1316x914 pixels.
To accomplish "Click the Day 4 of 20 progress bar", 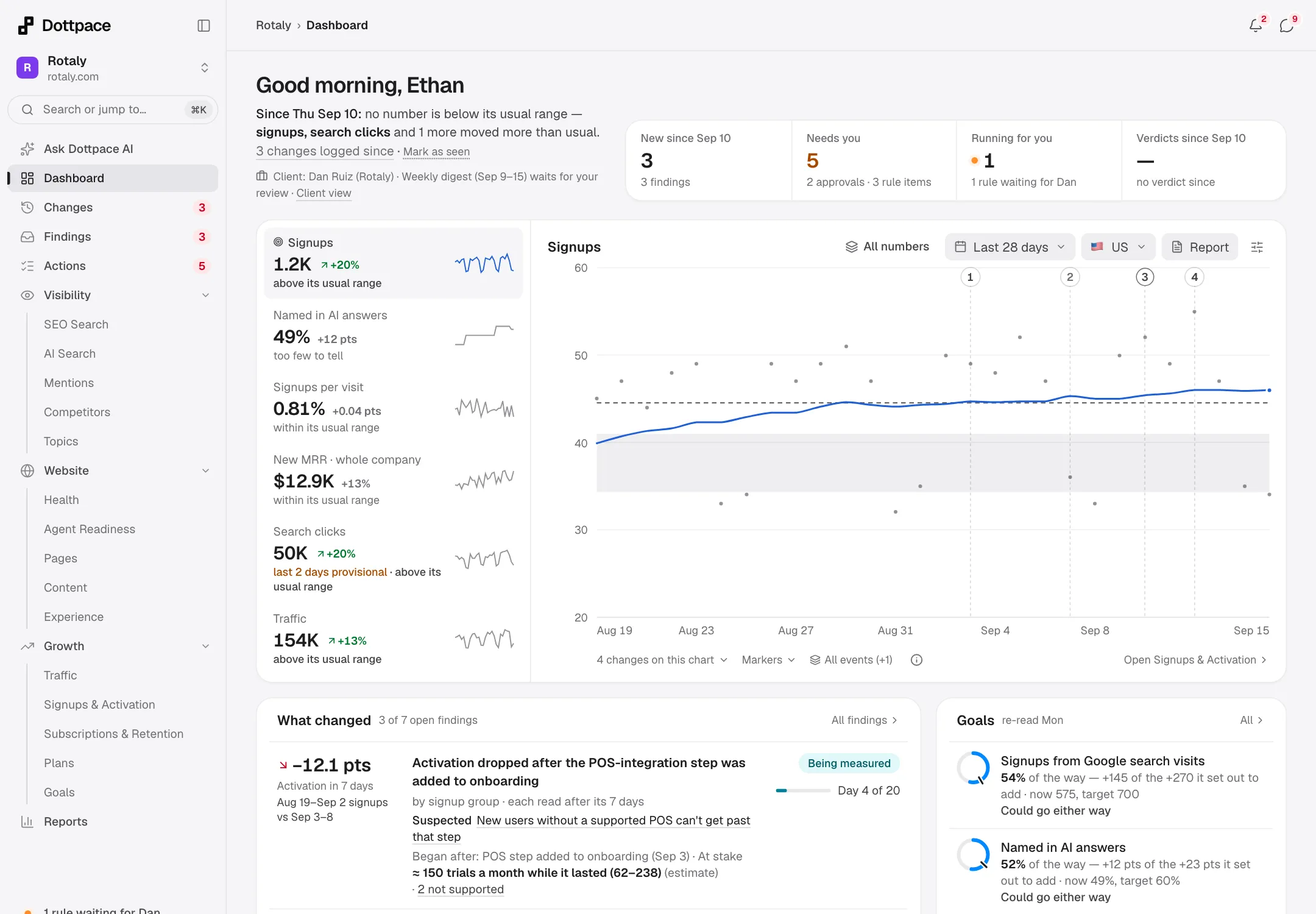I will pyautogui.click(x=803, y=791).
